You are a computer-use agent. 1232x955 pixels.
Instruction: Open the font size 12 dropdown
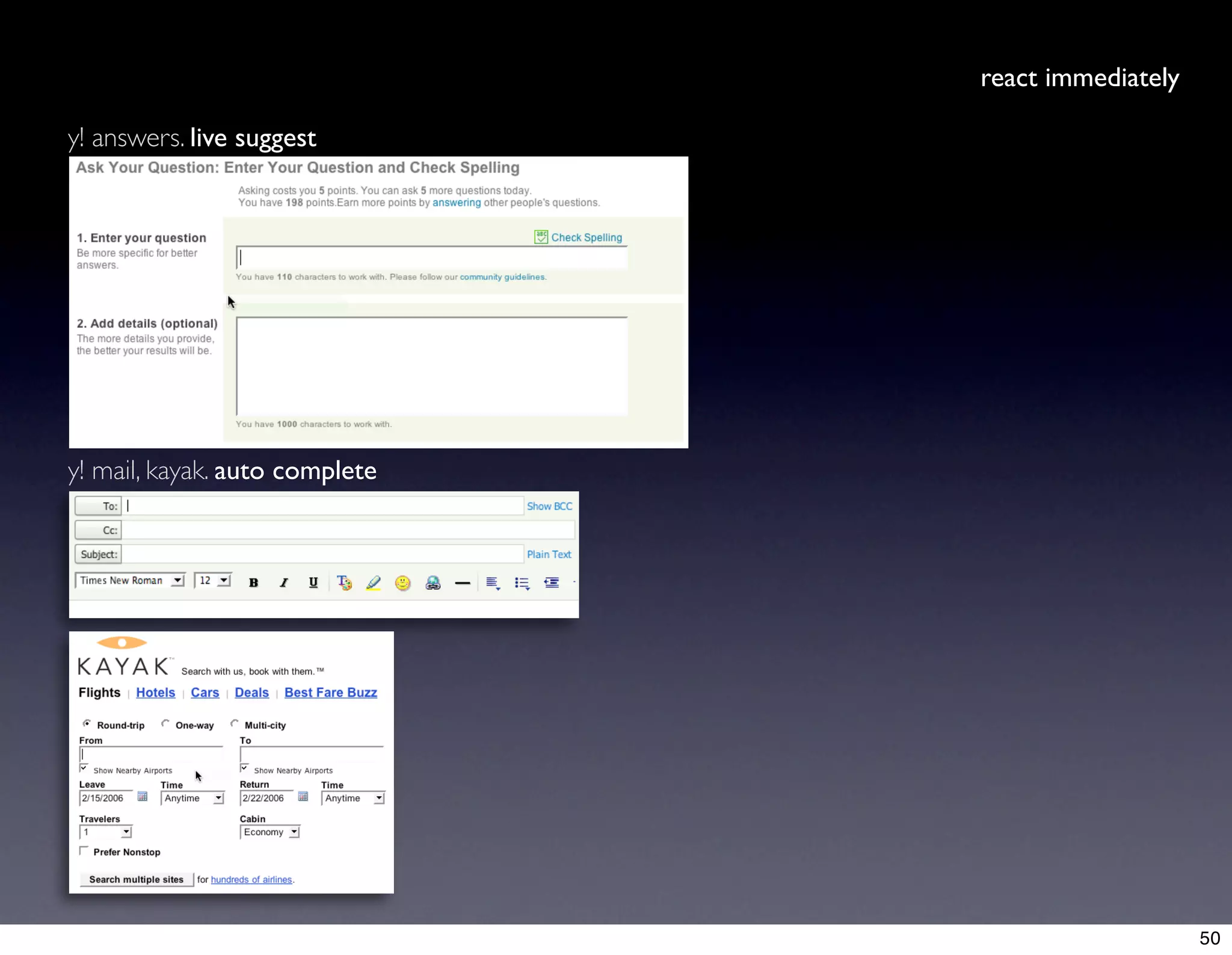tap(213, 581)
